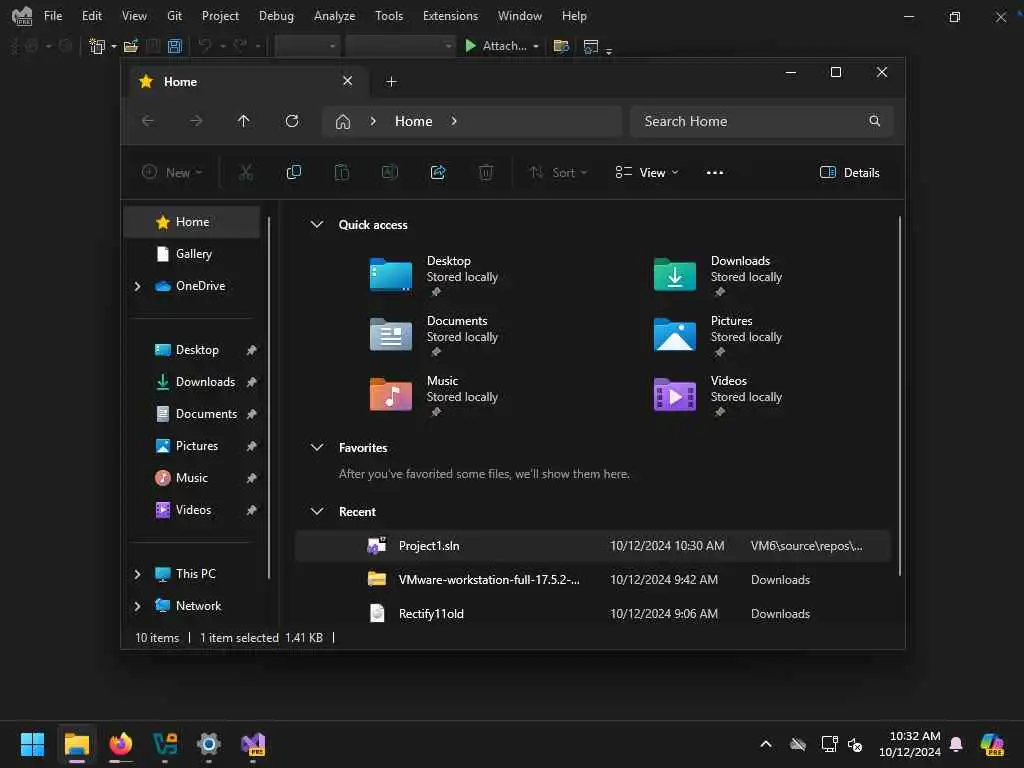Image resolution: width=1024 pixels, height=768 pixels.
Task: Collapse the Recent section
Action: pyautogui.click(x=317, y=512)
